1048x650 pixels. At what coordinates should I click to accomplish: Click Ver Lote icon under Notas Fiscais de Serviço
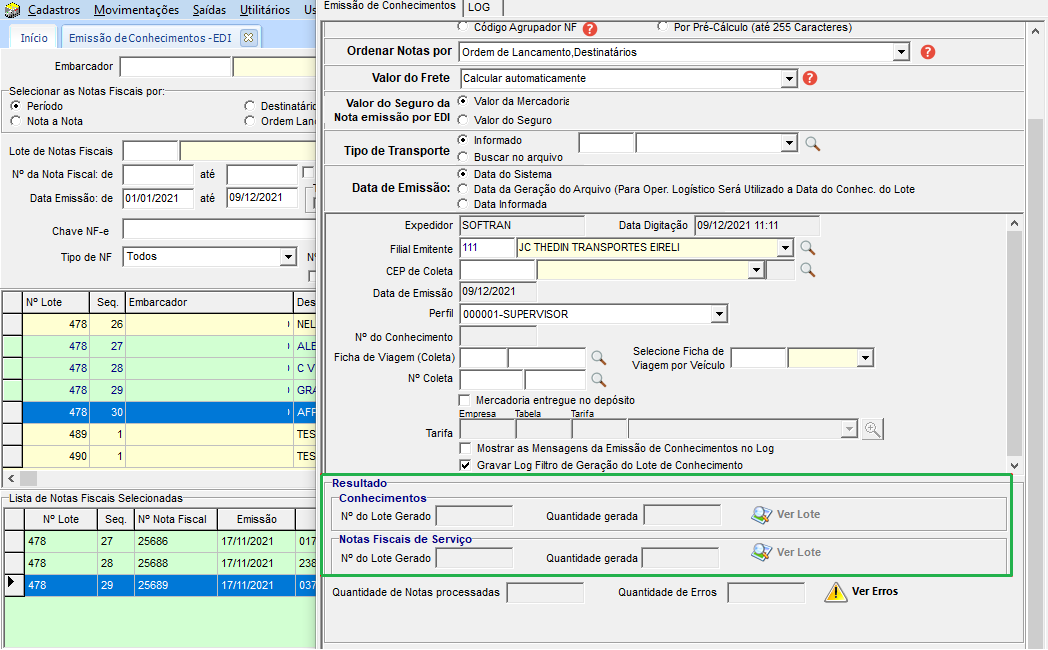761,552
